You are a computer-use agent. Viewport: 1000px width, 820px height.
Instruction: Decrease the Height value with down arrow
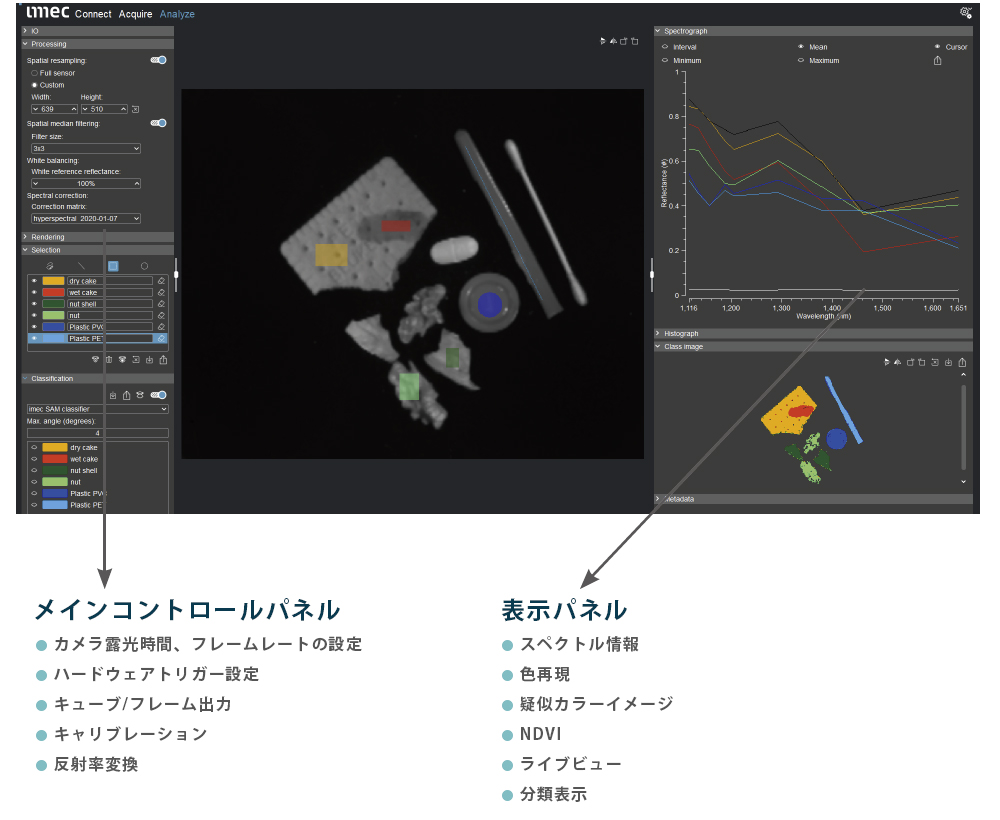85,109
